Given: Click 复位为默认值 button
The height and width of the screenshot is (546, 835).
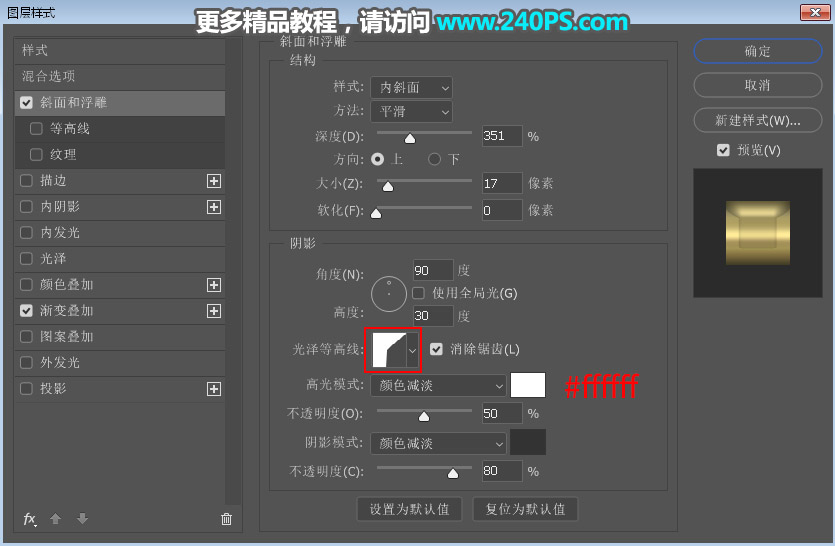Looking at the screenshot, I should pyautogui.click(x=525, y=509).
